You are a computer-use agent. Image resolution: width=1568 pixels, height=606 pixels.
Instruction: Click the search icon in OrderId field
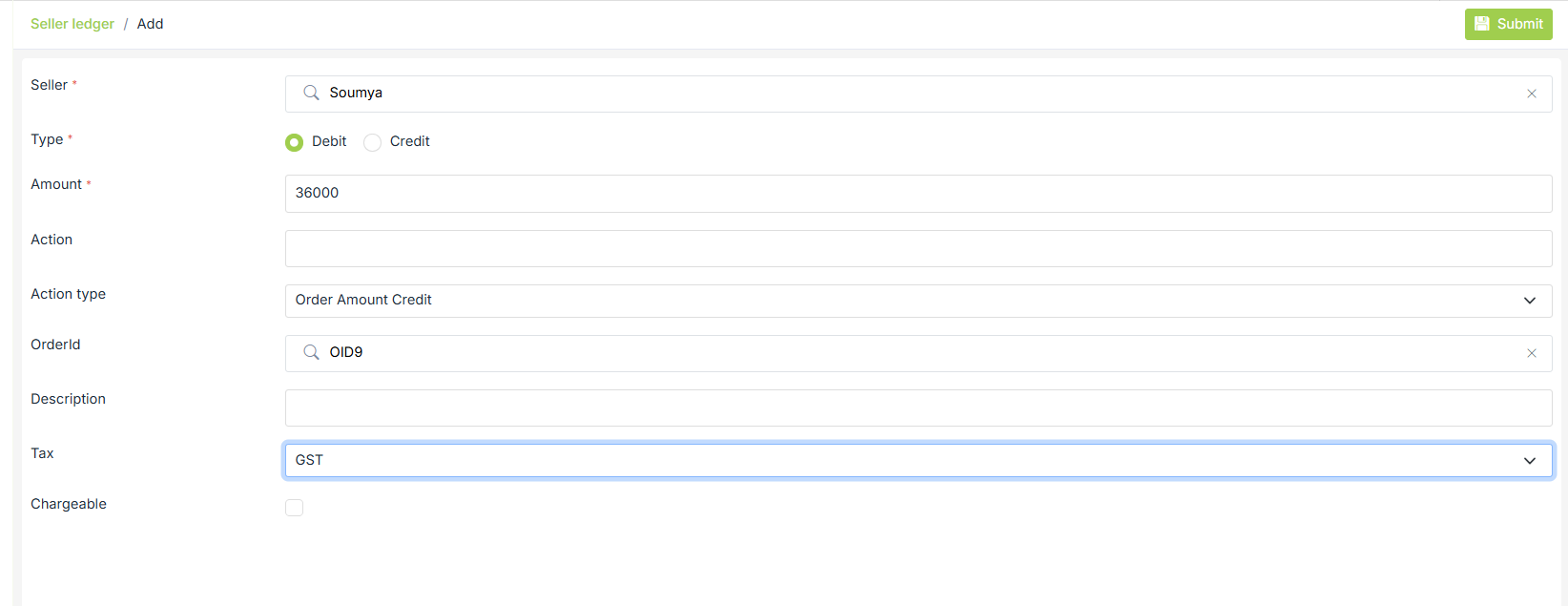(x=311, y=352)
